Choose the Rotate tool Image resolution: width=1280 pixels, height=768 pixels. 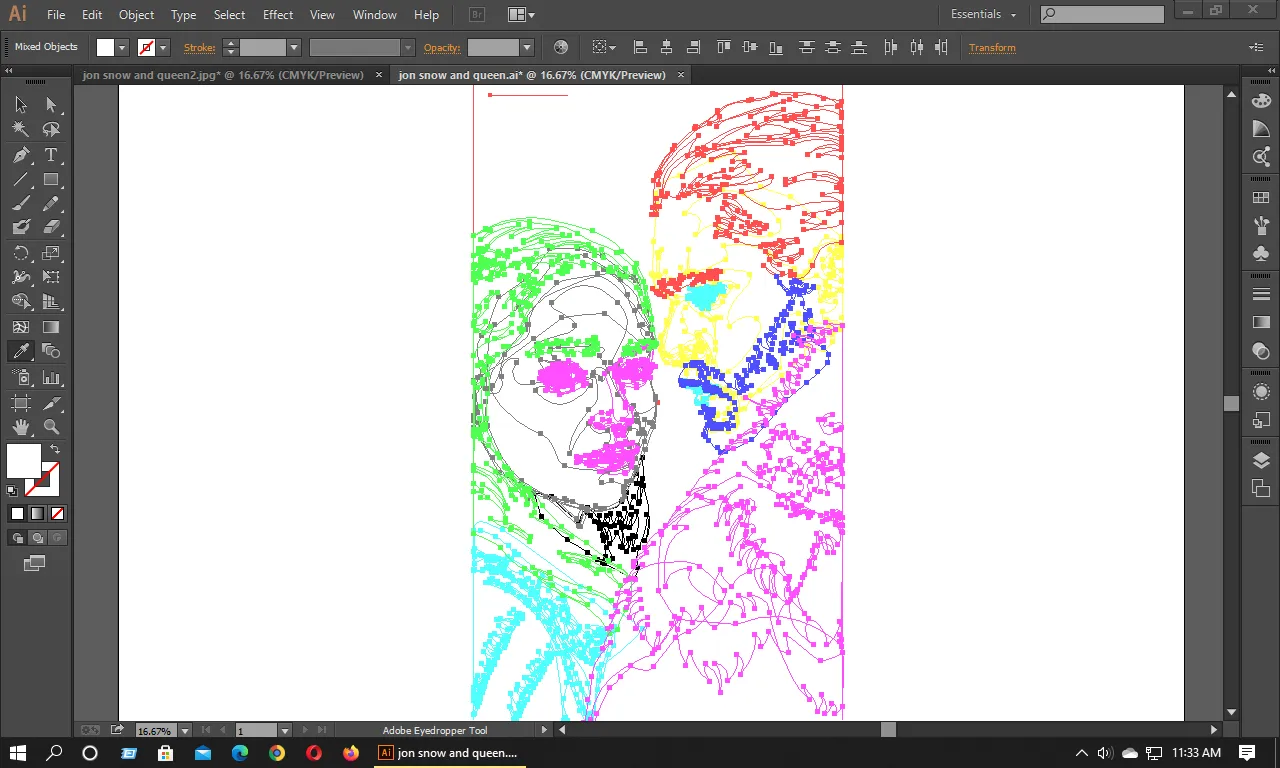(x=21, y=253)
